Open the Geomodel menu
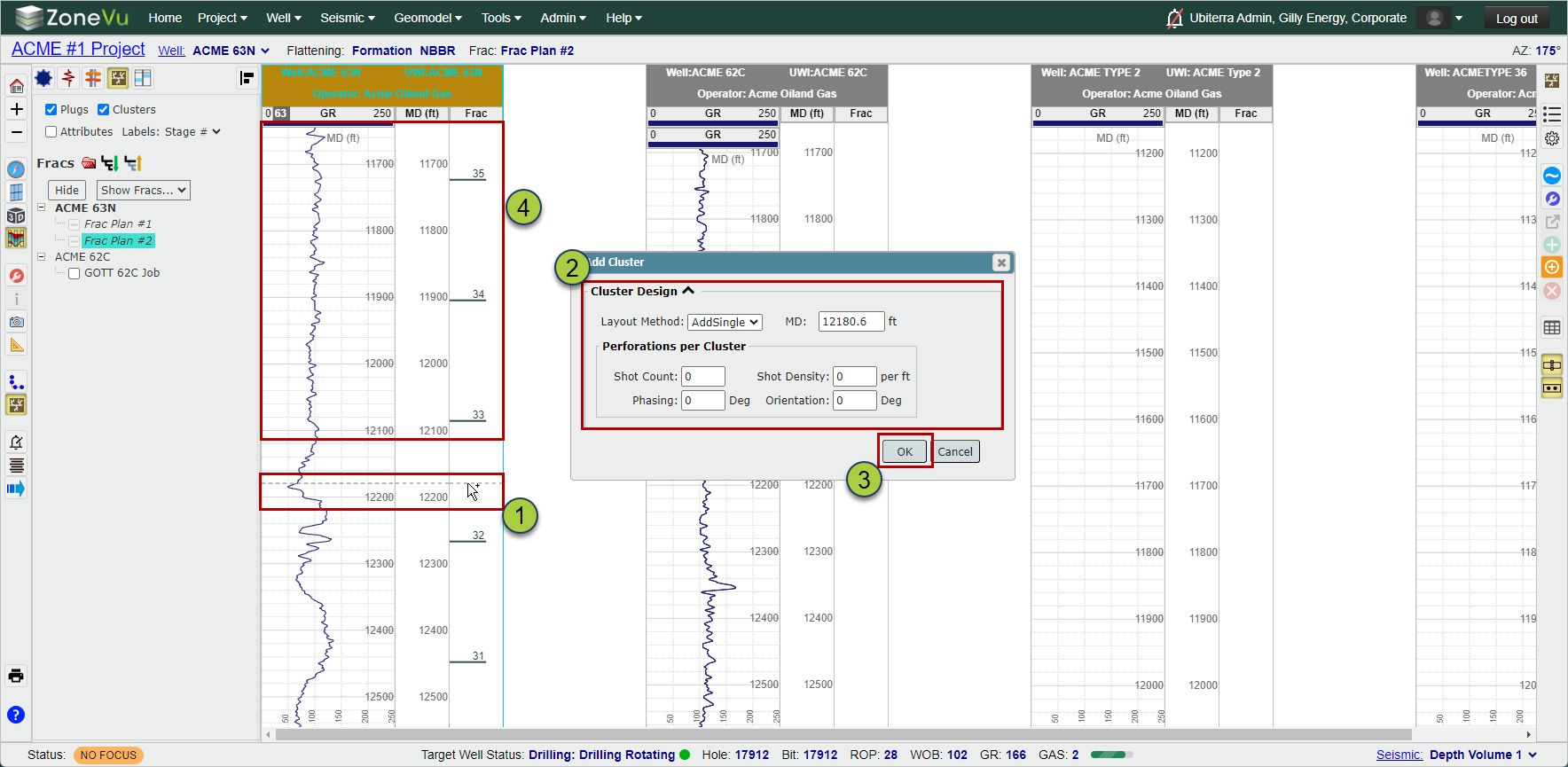The height and width of the screenshot is (767, 1568). tap(428, 18)
